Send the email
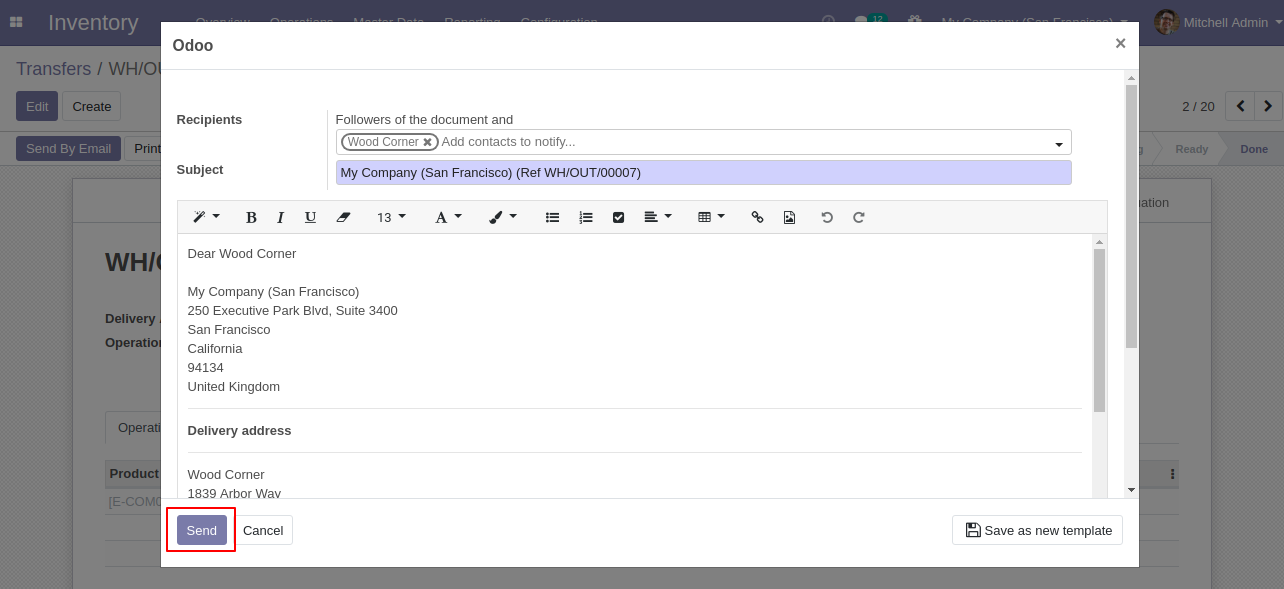This screenshot has height=589, width=1284. pyautogui.click(x=202, y=530)
